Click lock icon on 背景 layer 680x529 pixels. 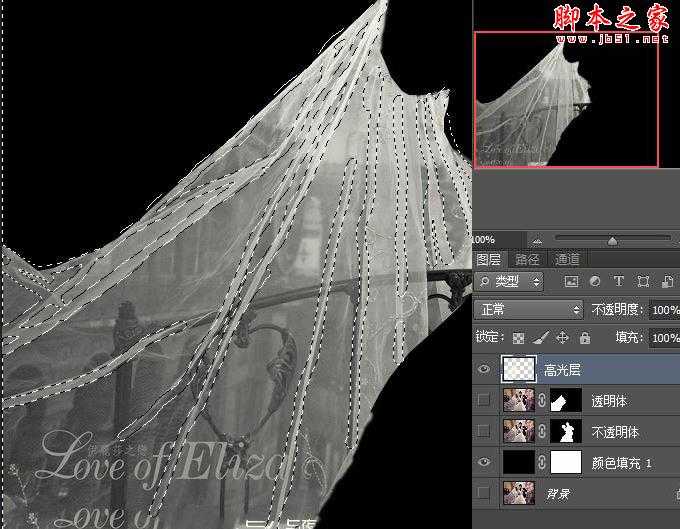(677, 493)
